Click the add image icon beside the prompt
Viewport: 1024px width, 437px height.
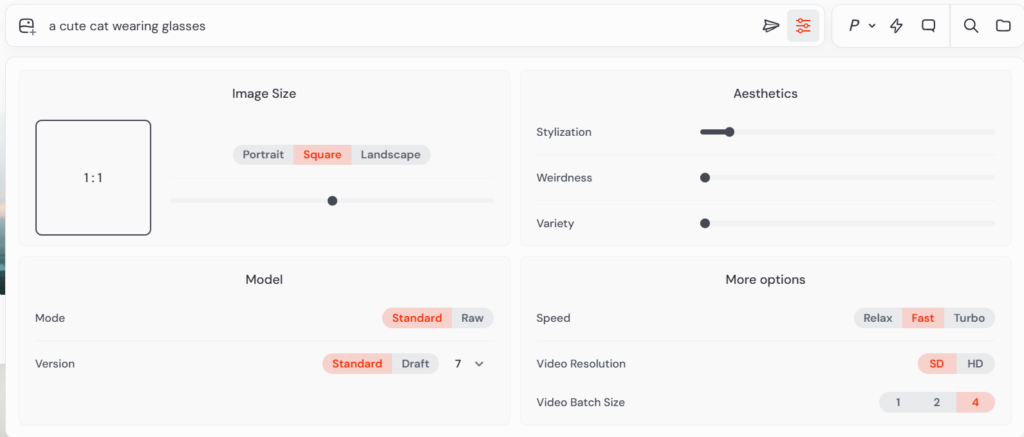(27, 26)
